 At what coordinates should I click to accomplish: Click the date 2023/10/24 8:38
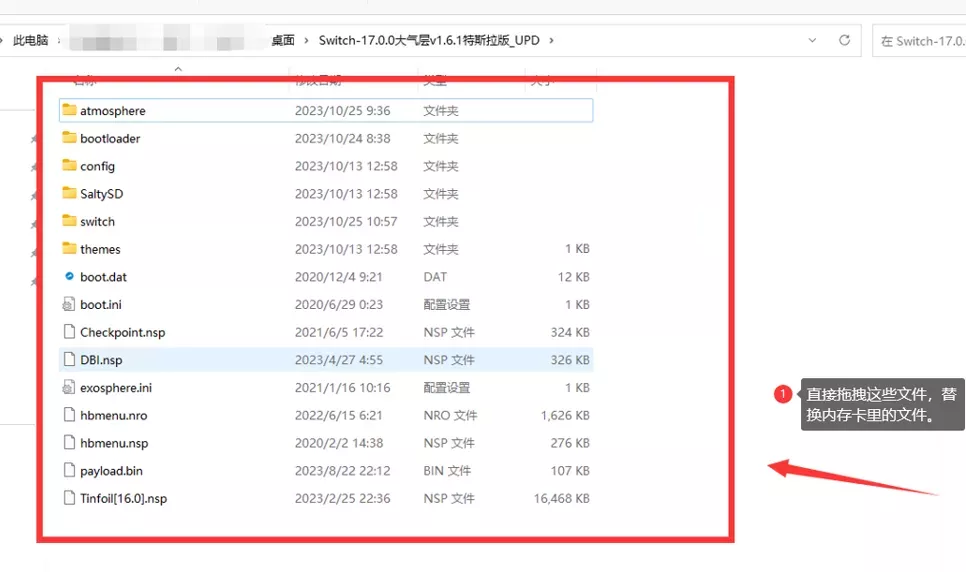(x=343, y=139)
